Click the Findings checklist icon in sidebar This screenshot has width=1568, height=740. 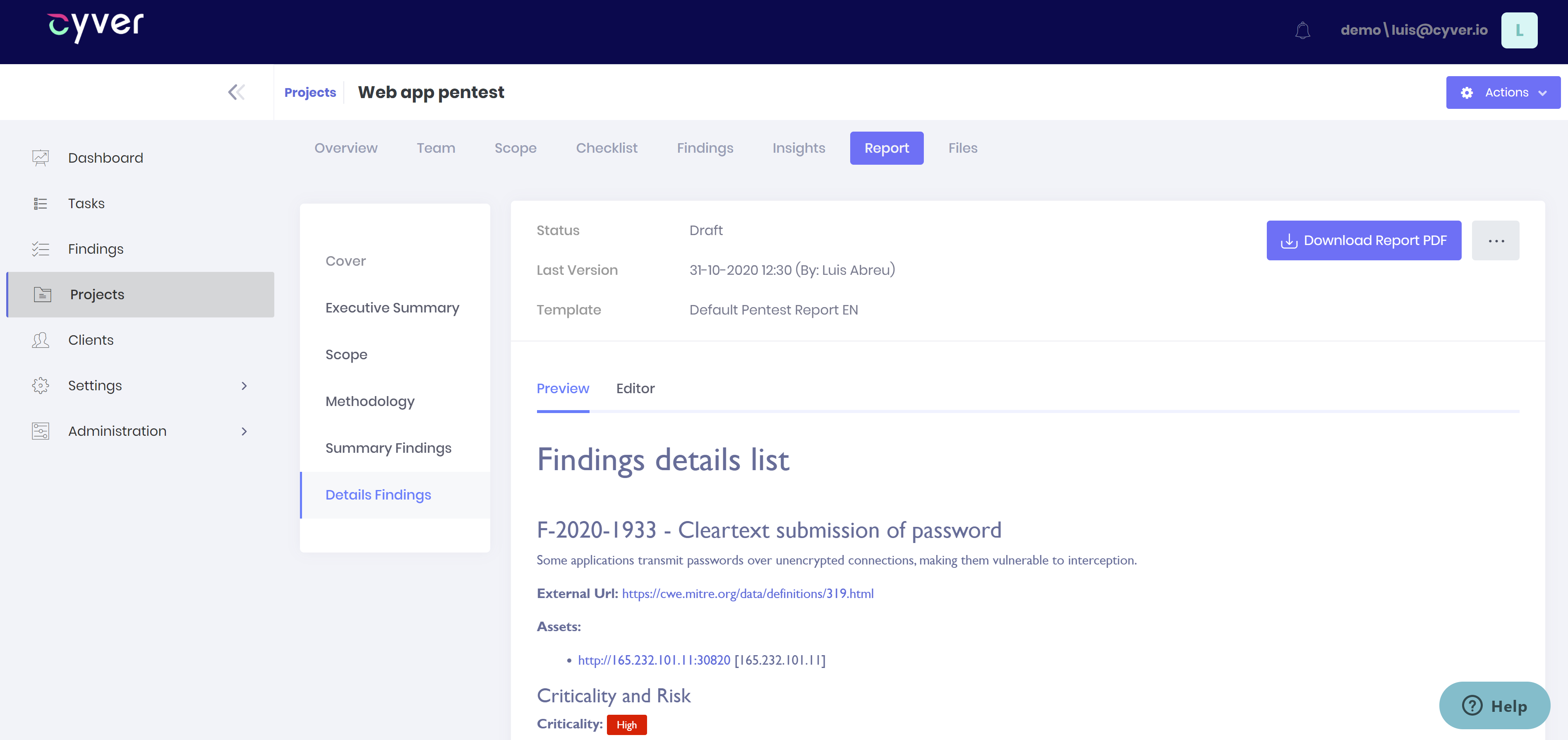(40, 248)
